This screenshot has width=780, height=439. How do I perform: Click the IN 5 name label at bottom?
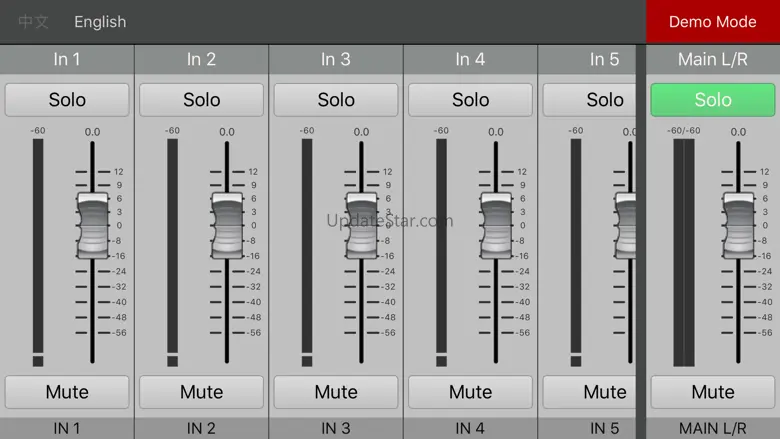coord(587,428)
